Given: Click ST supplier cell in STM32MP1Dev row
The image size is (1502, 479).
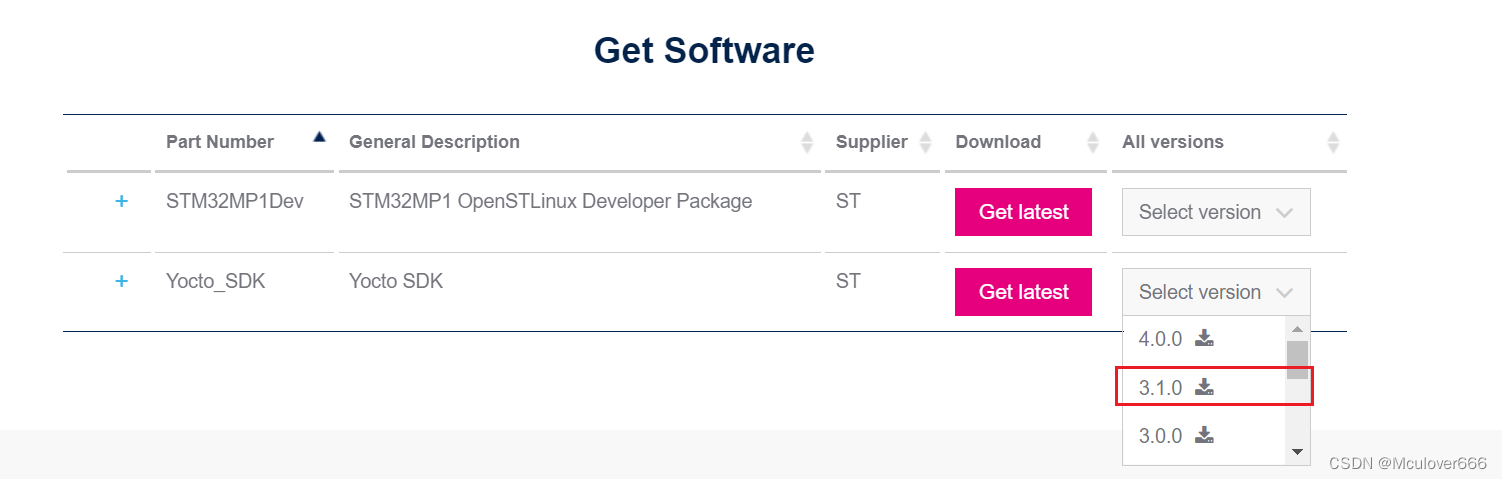Looking at the screenshot, I should pos(848,202).
